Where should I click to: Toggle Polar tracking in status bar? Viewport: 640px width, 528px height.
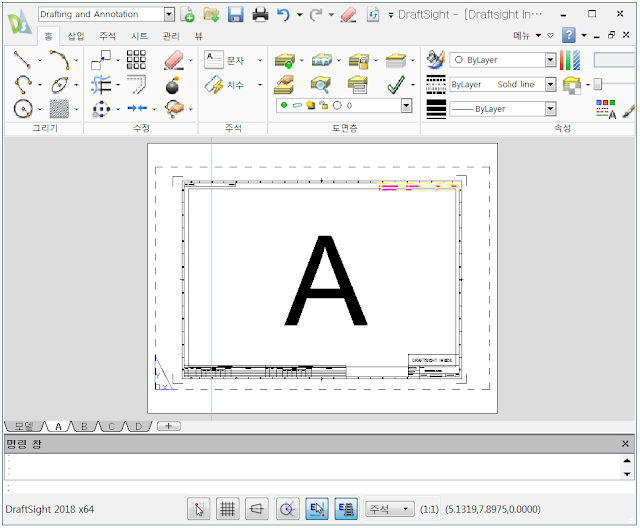[287, 509]
